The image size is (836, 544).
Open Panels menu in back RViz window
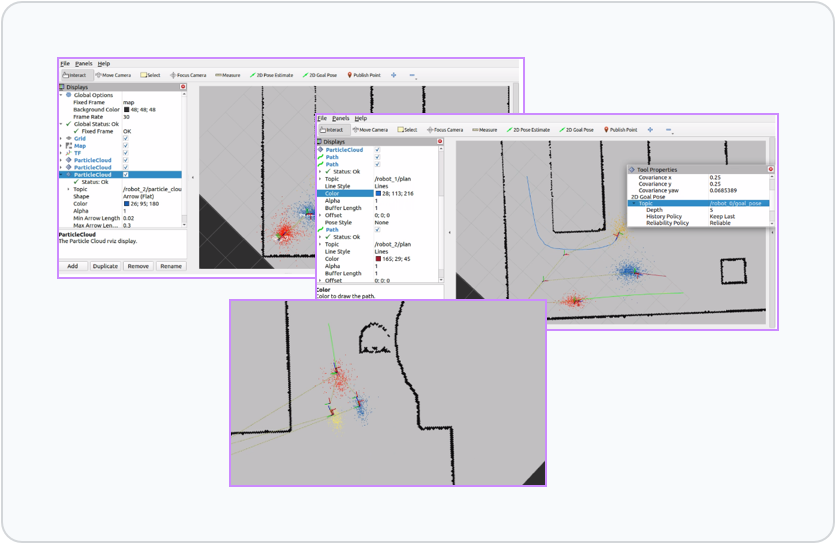coord(83,63)
